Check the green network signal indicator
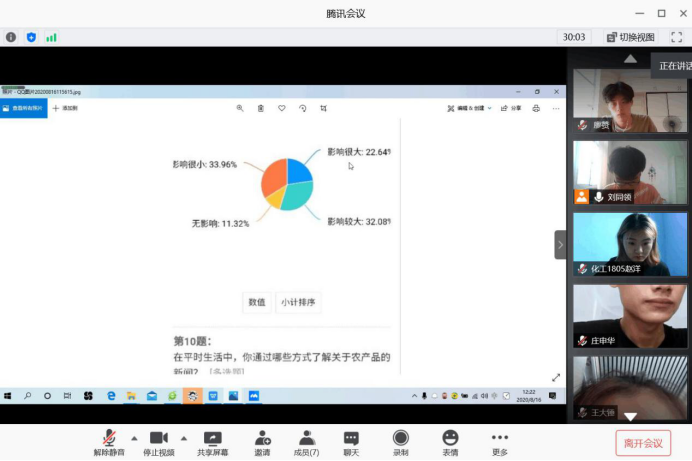The height and width of the screenshot is (461, 692). pyautogui.click(x=51, y=37)
